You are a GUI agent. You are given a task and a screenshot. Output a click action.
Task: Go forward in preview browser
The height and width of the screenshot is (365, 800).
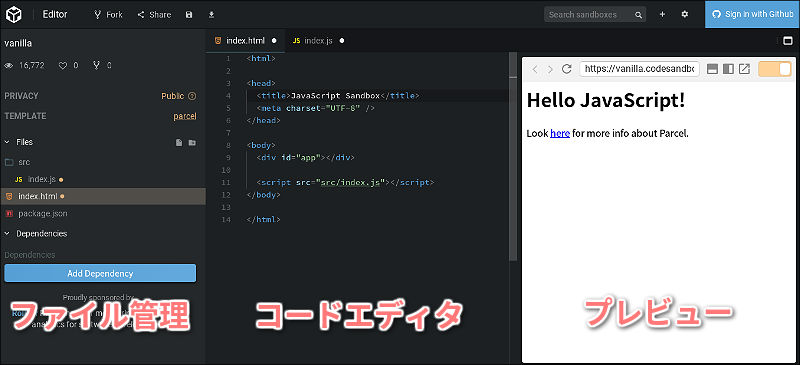550,69
